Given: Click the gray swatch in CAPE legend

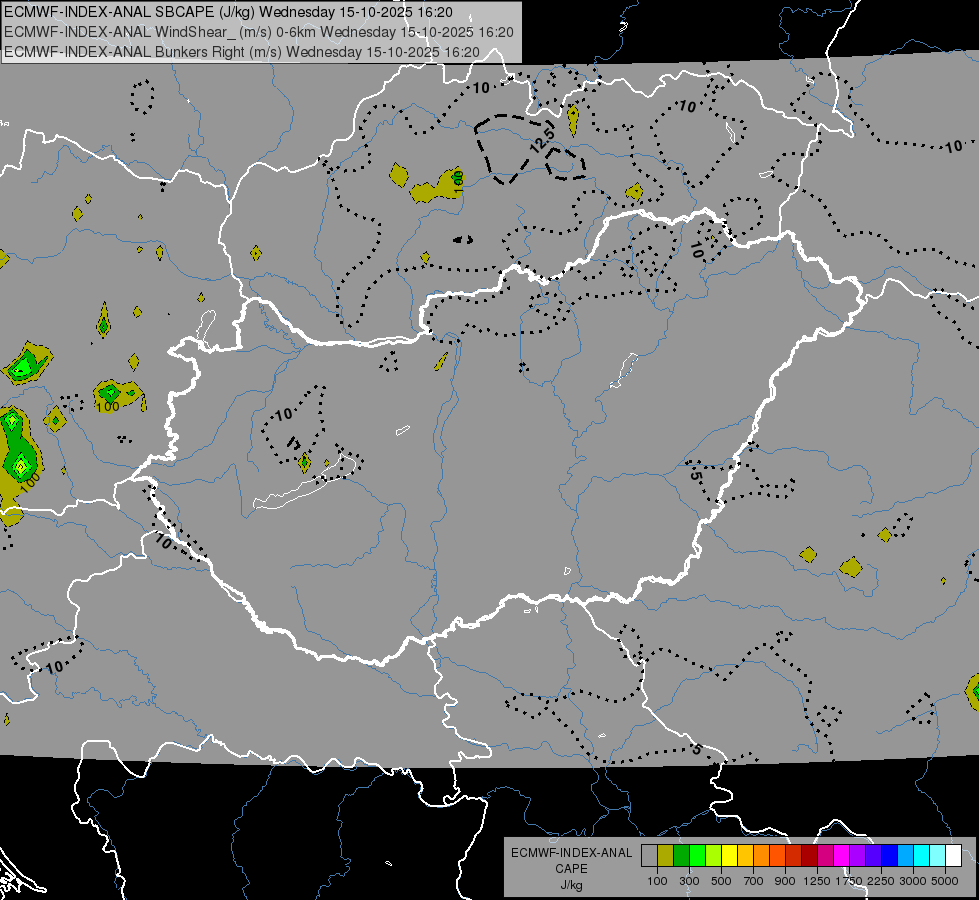Looking at the screenshot, I should click(649, 855).
